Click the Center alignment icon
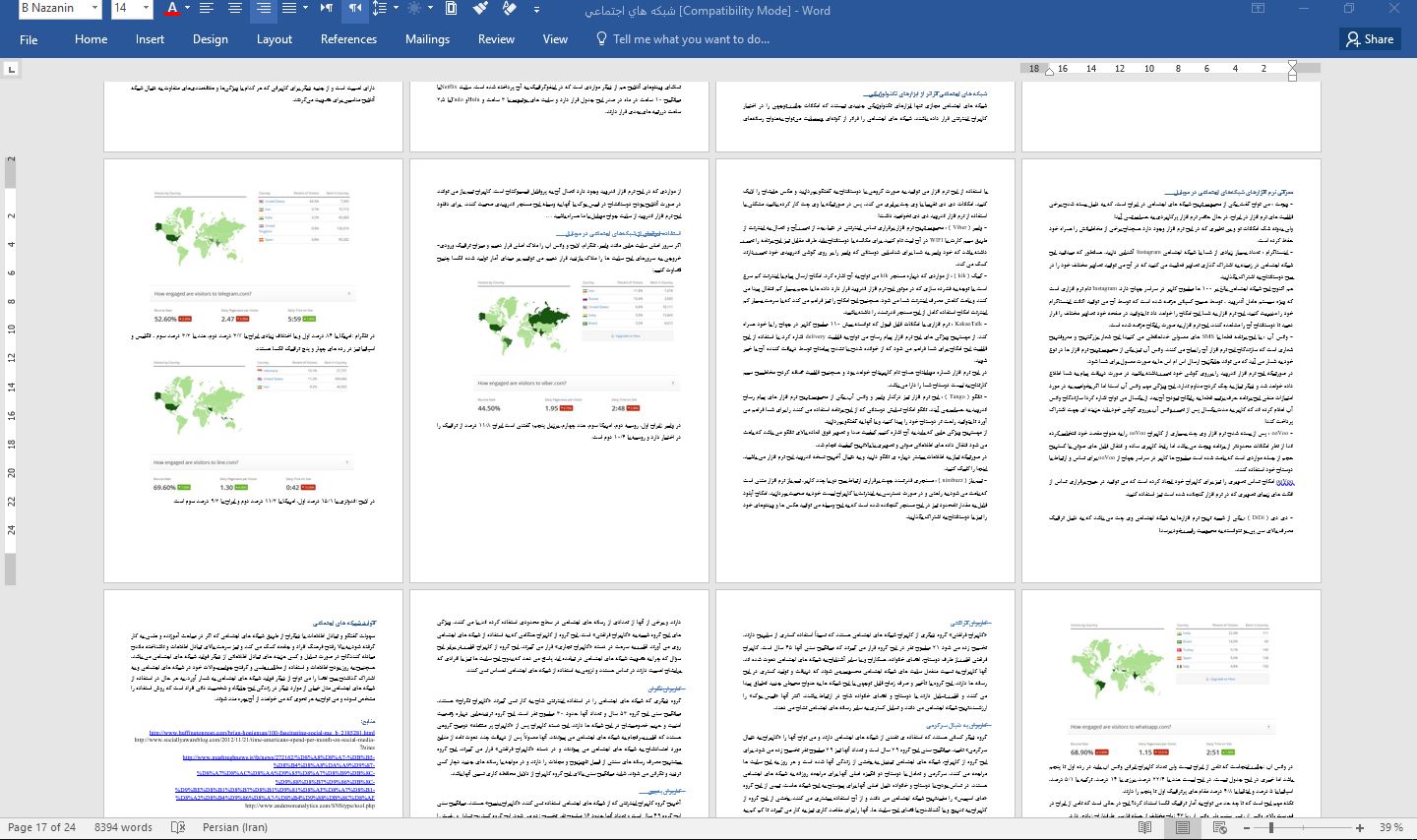 pos(235,9)
